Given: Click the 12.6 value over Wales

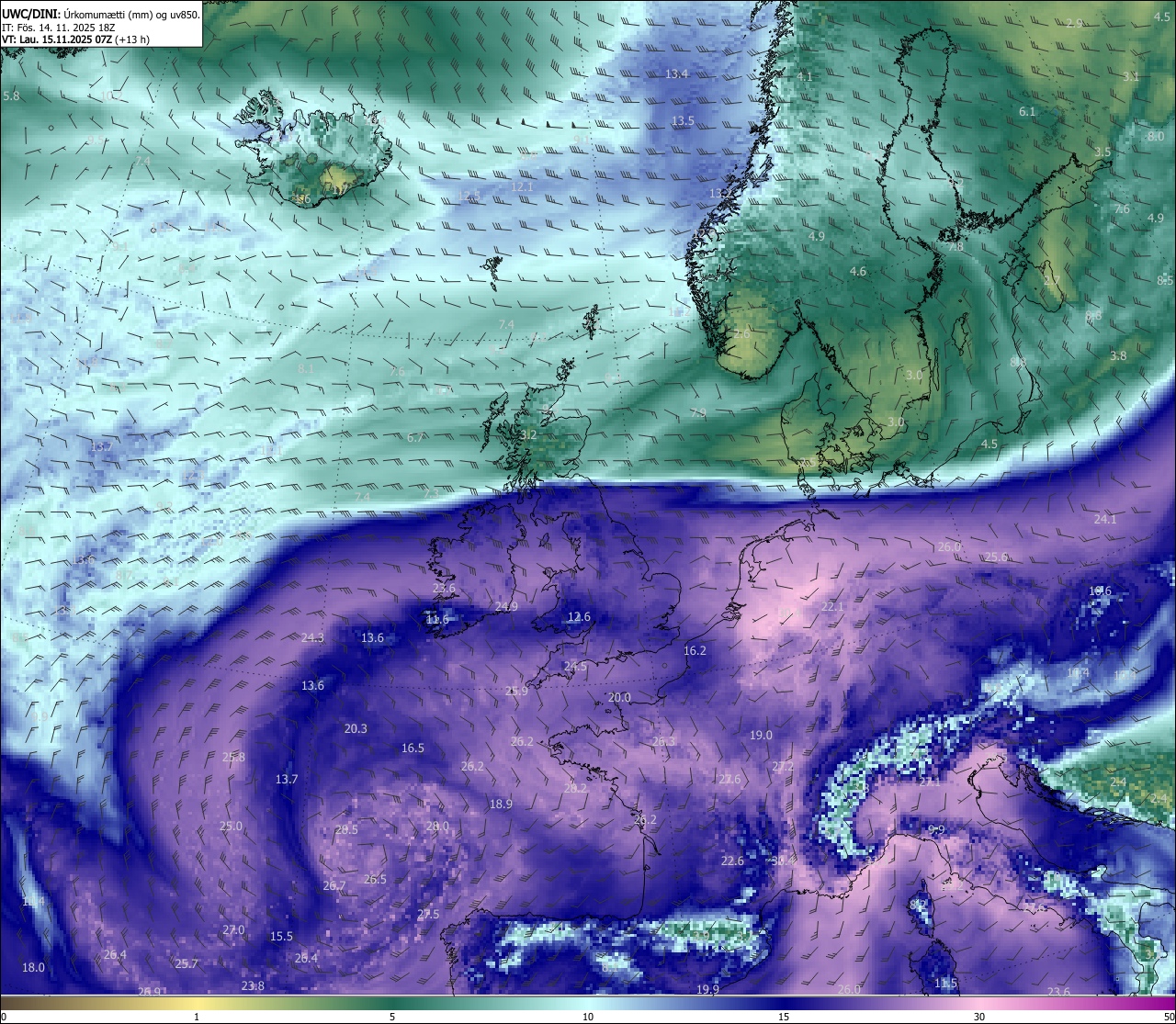Looking at the screenshot, I should point(579,617).
